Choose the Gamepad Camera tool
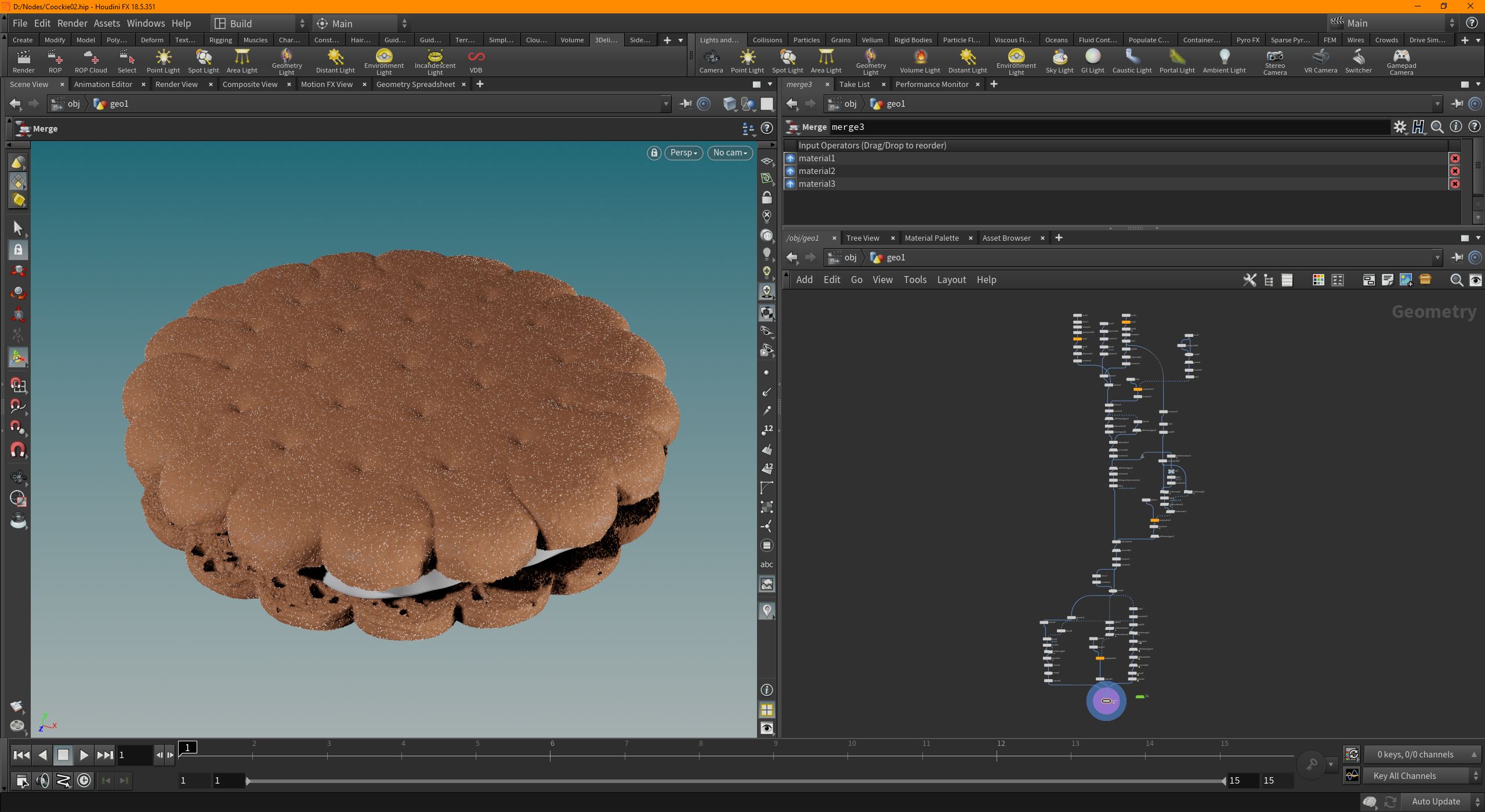Screen dimensions: 1485x812 pos(1401,61)
